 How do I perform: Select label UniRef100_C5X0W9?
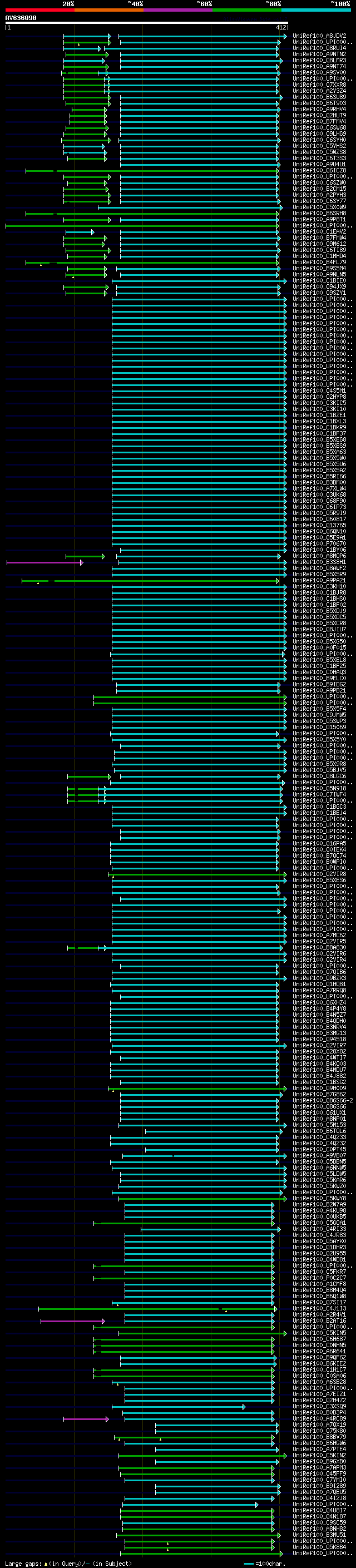pyautogui.click(x=319, y=207)
